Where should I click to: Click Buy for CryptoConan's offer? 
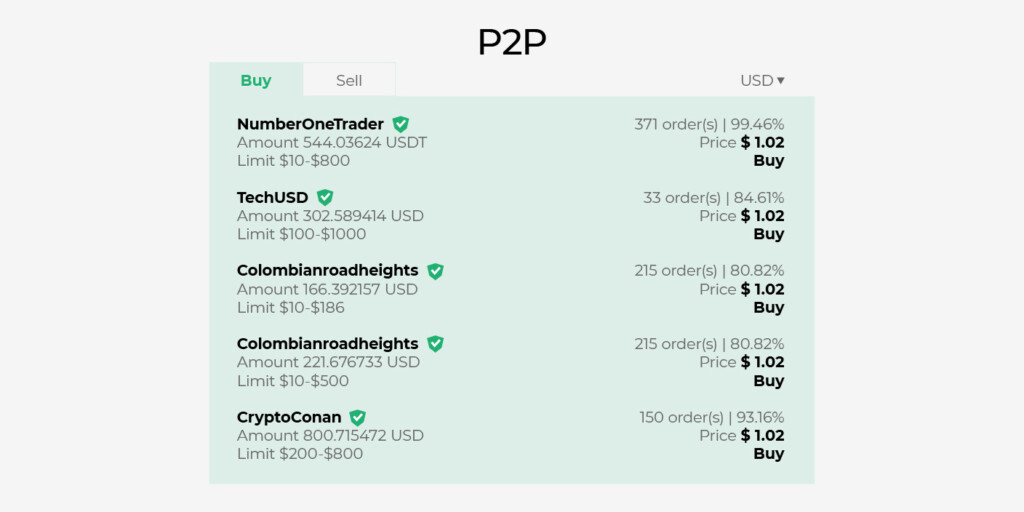[x=768, y=454]
